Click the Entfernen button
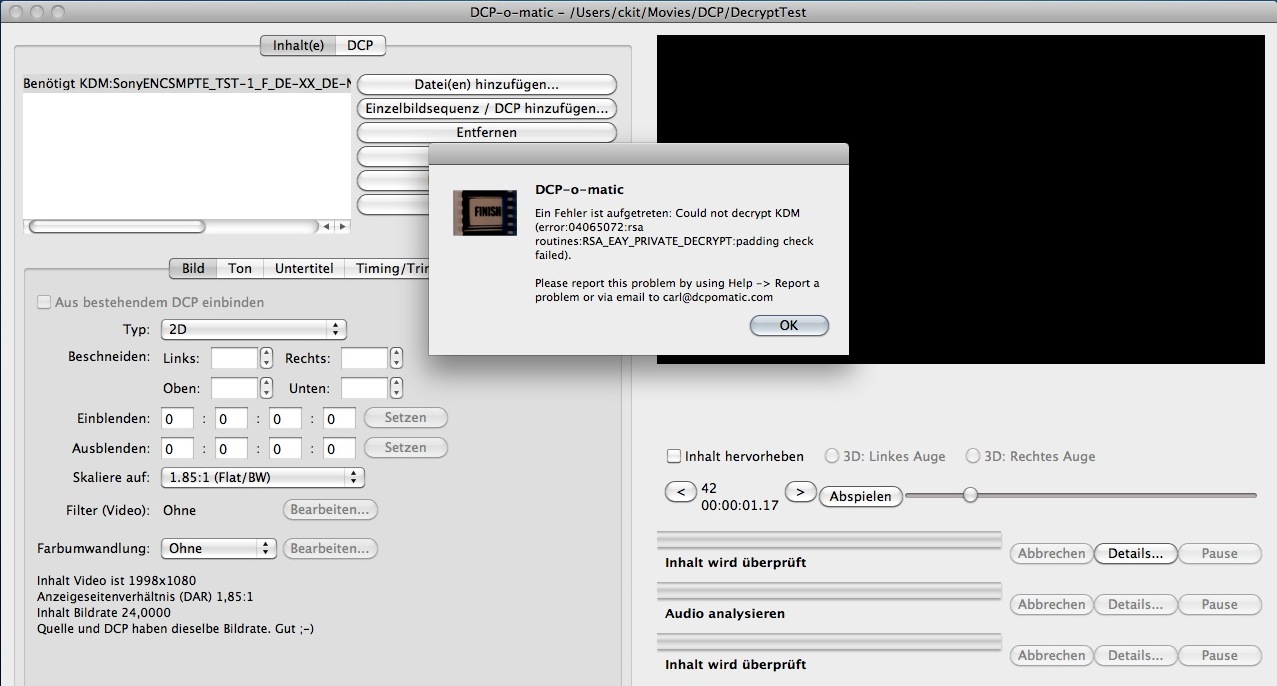The width and height of the screenshot is (1277, 686). (487, 132)
